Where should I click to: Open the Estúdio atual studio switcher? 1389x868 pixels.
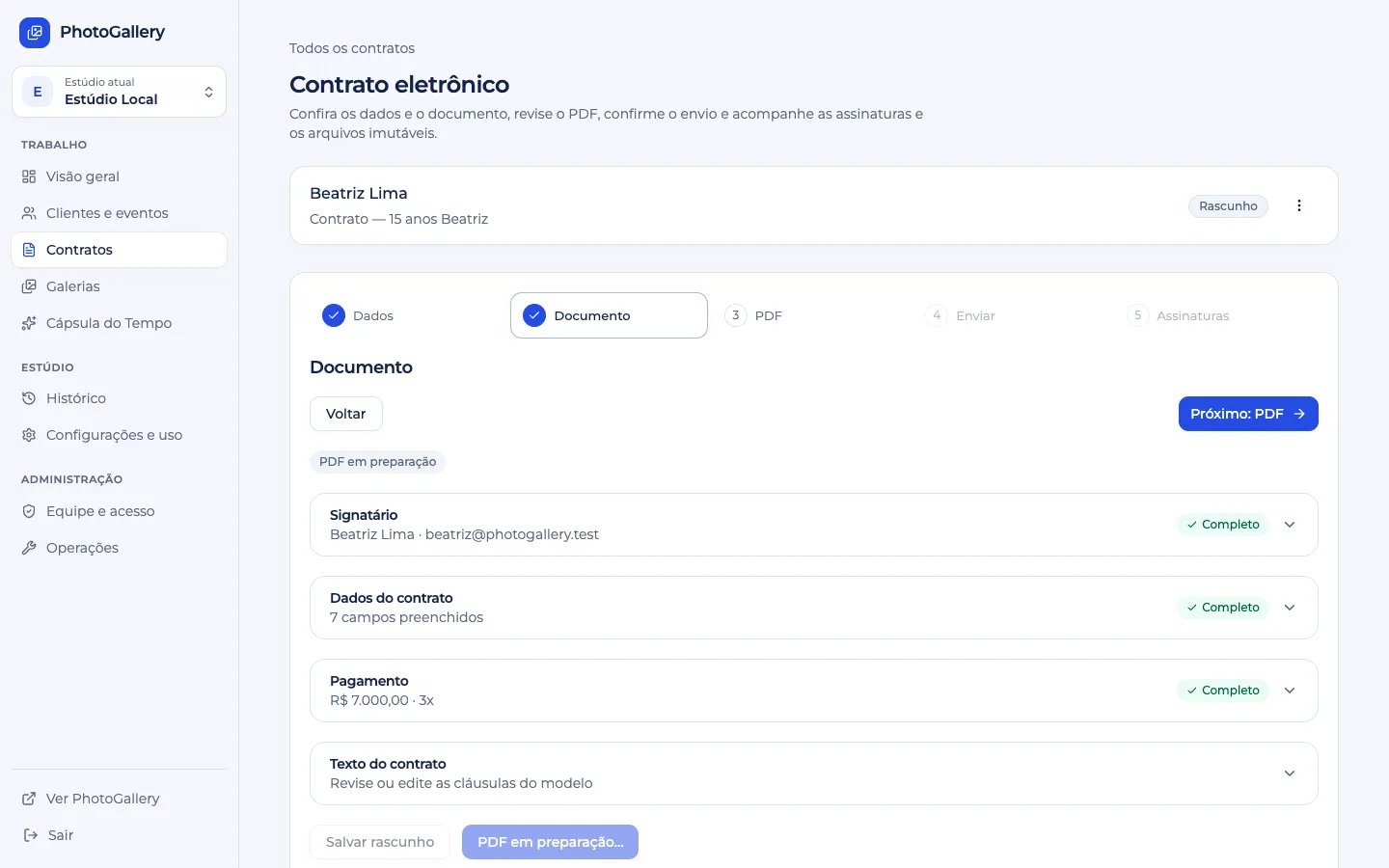(119, 92)
